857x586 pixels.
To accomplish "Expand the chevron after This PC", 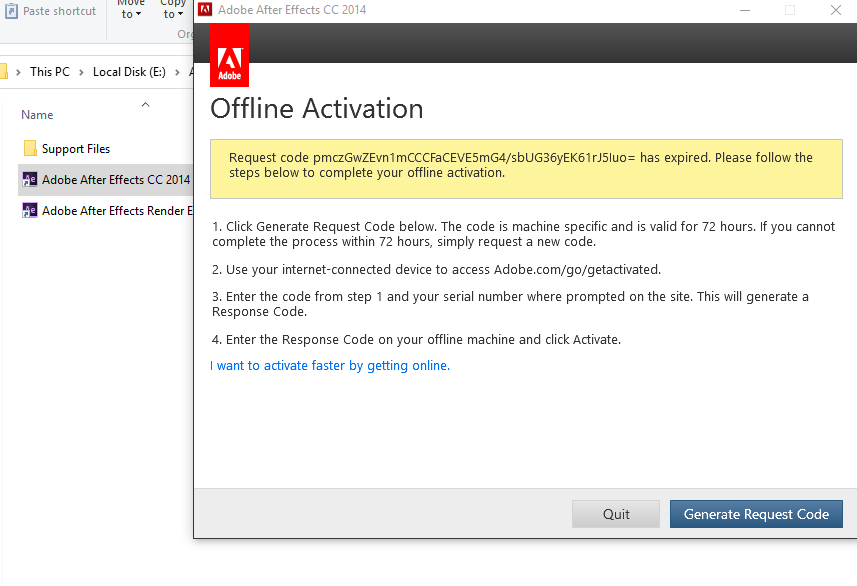I will [x=81, y=72].
